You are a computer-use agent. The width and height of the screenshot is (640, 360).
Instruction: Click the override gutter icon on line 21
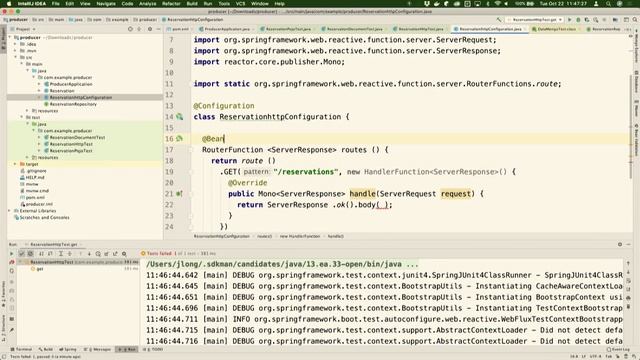click(x=179, y=194)
